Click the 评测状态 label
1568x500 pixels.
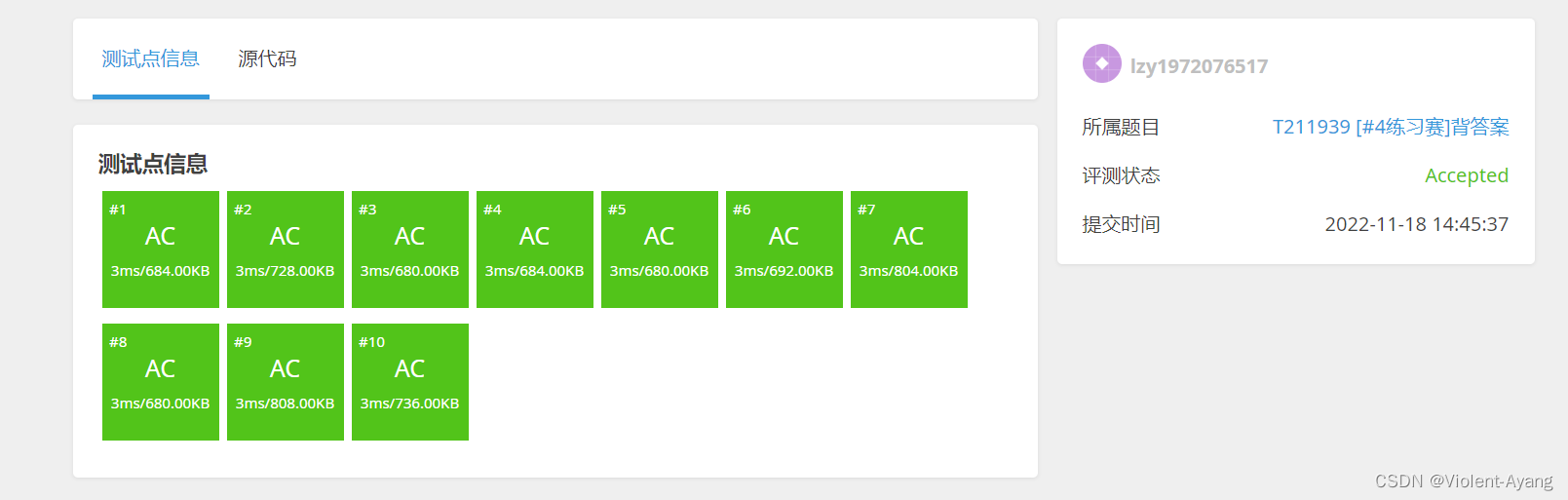pyautogui.click(x=1121, y=175)
